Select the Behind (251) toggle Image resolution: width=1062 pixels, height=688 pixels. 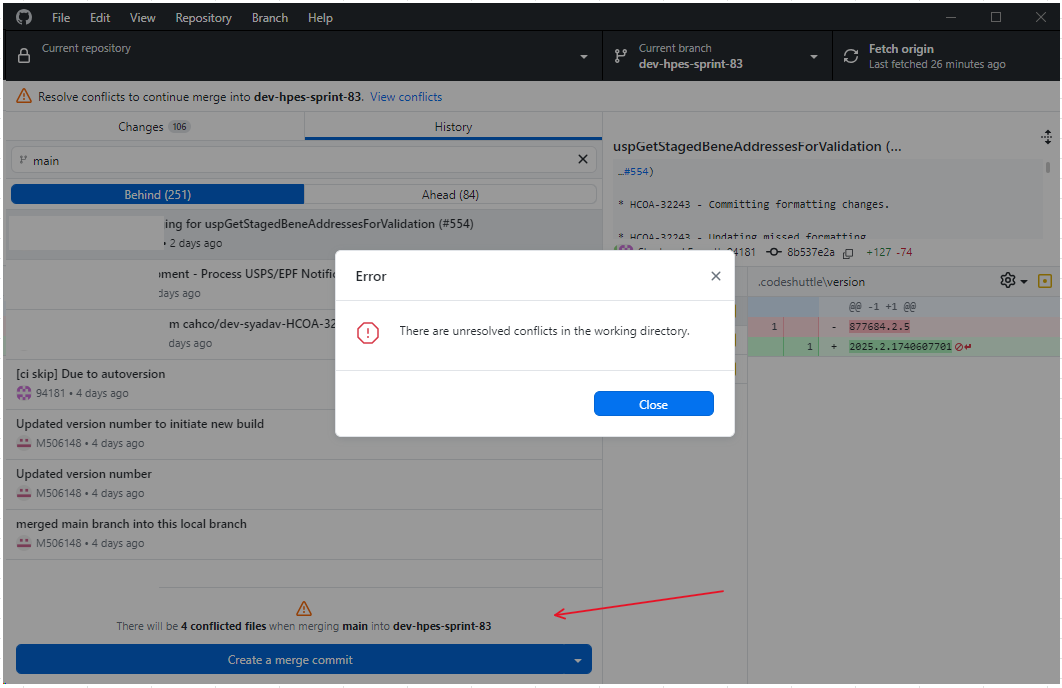157,194
